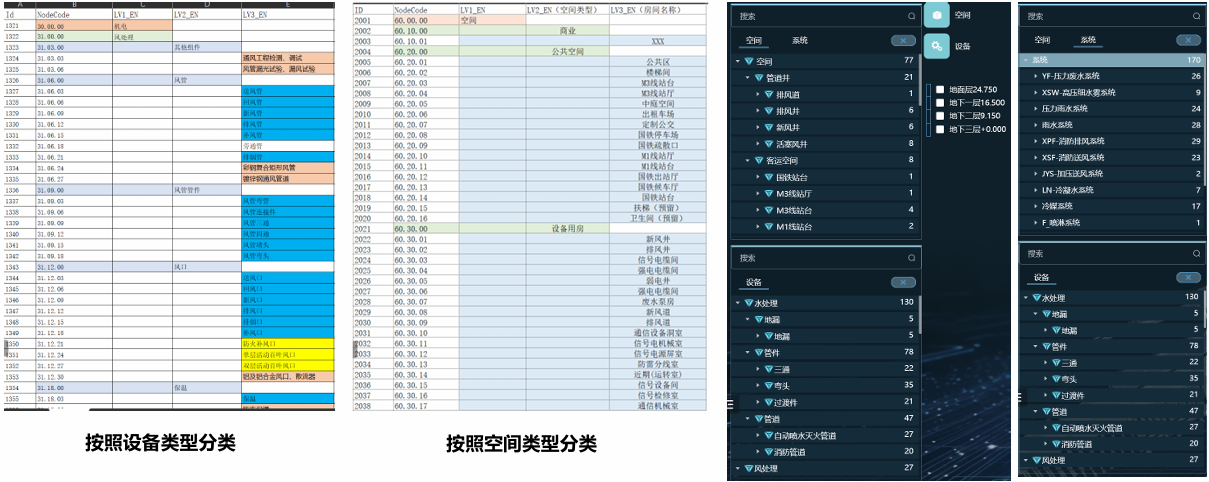
Task: Click search field in bottom-right 设备 panel
Action: (x=1100, y=254)
